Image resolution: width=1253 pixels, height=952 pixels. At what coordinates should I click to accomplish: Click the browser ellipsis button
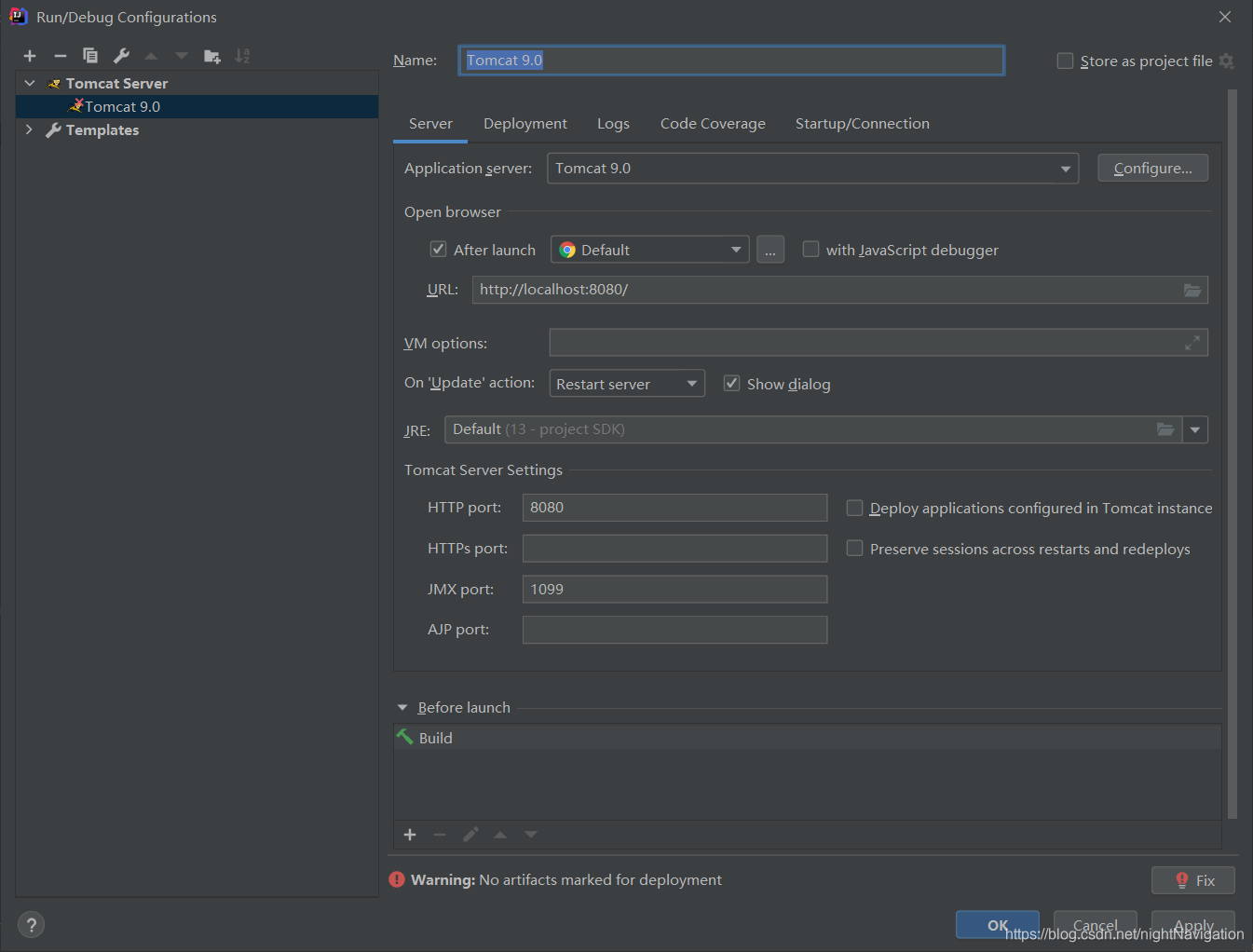pos(770,250)
